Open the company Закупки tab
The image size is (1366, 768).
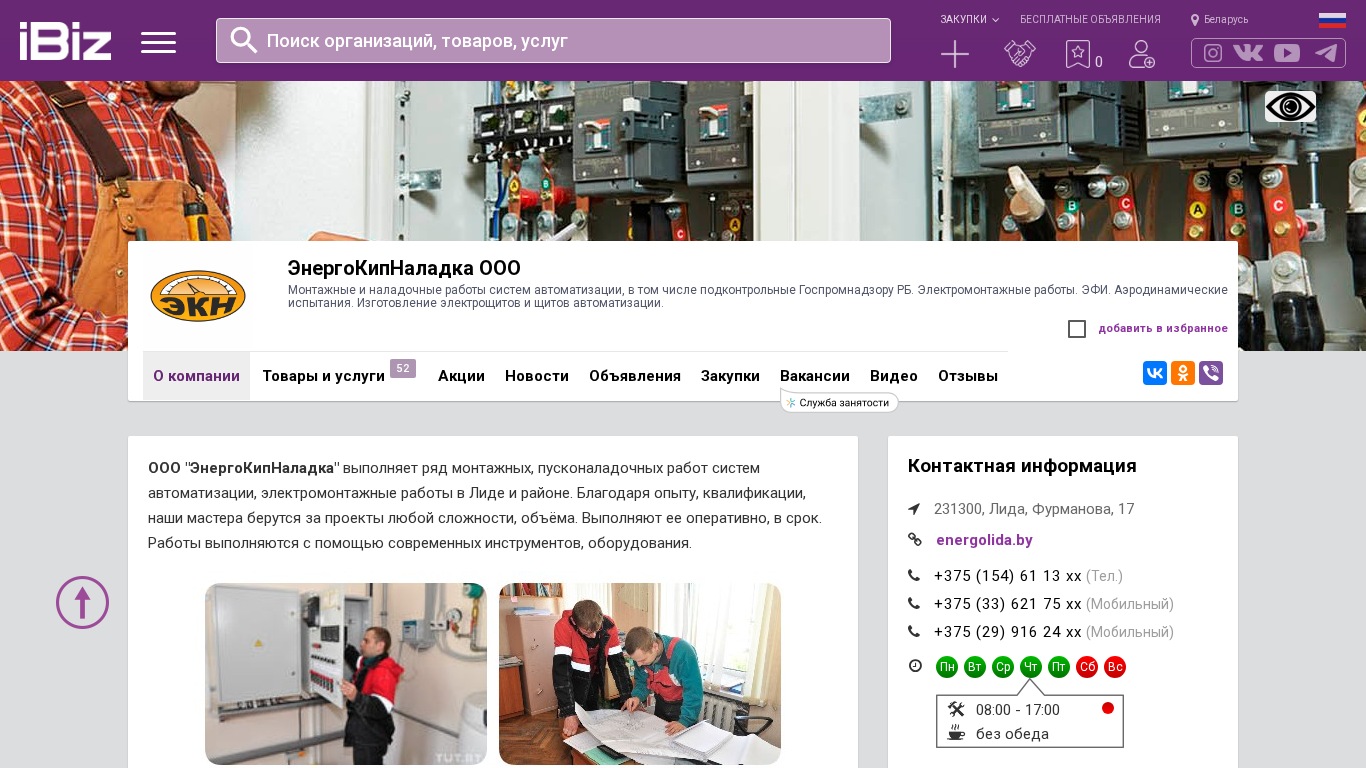pyautogui.click(x=730, y=376)
